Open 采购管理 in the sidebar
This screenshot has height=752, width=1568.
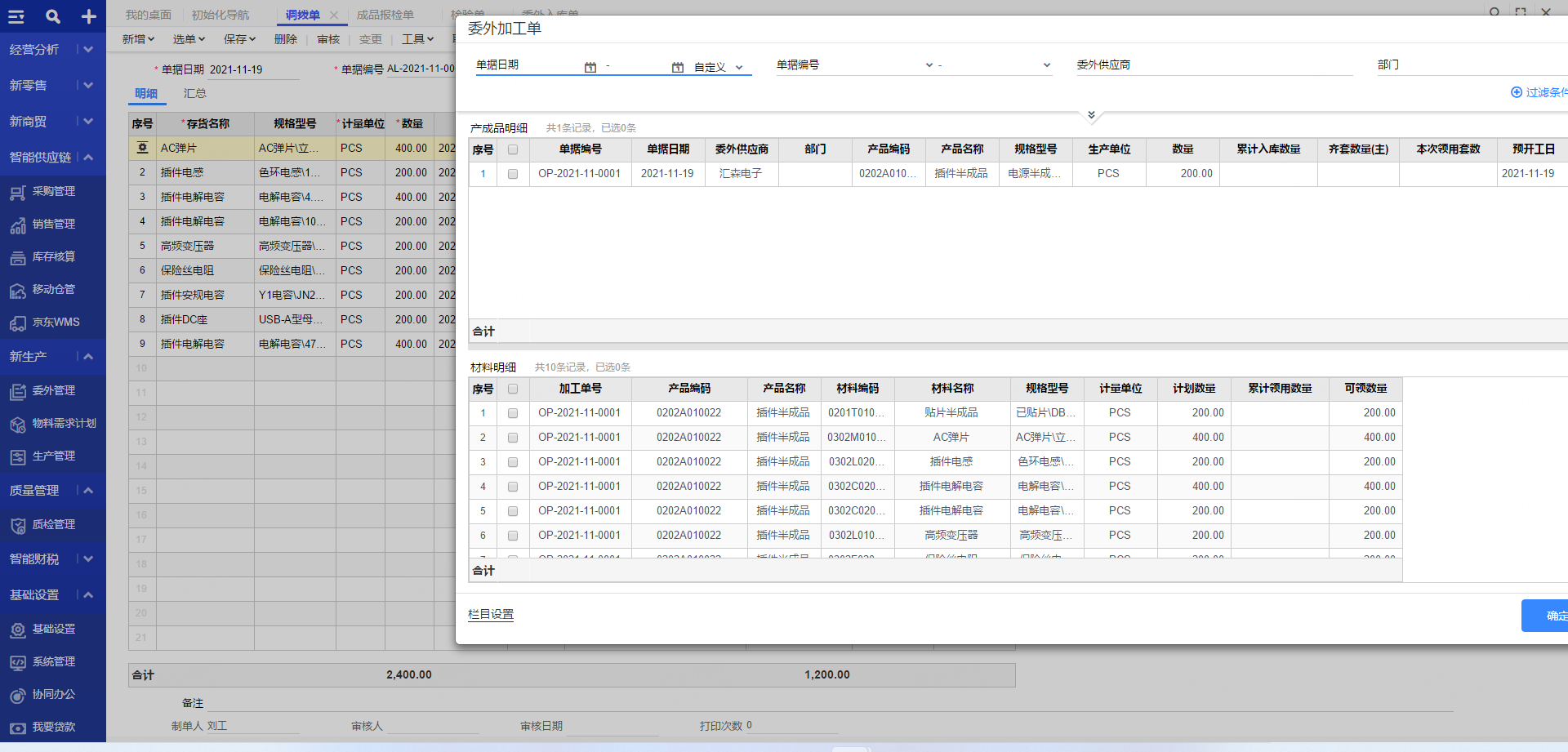[x=53, y=191]
